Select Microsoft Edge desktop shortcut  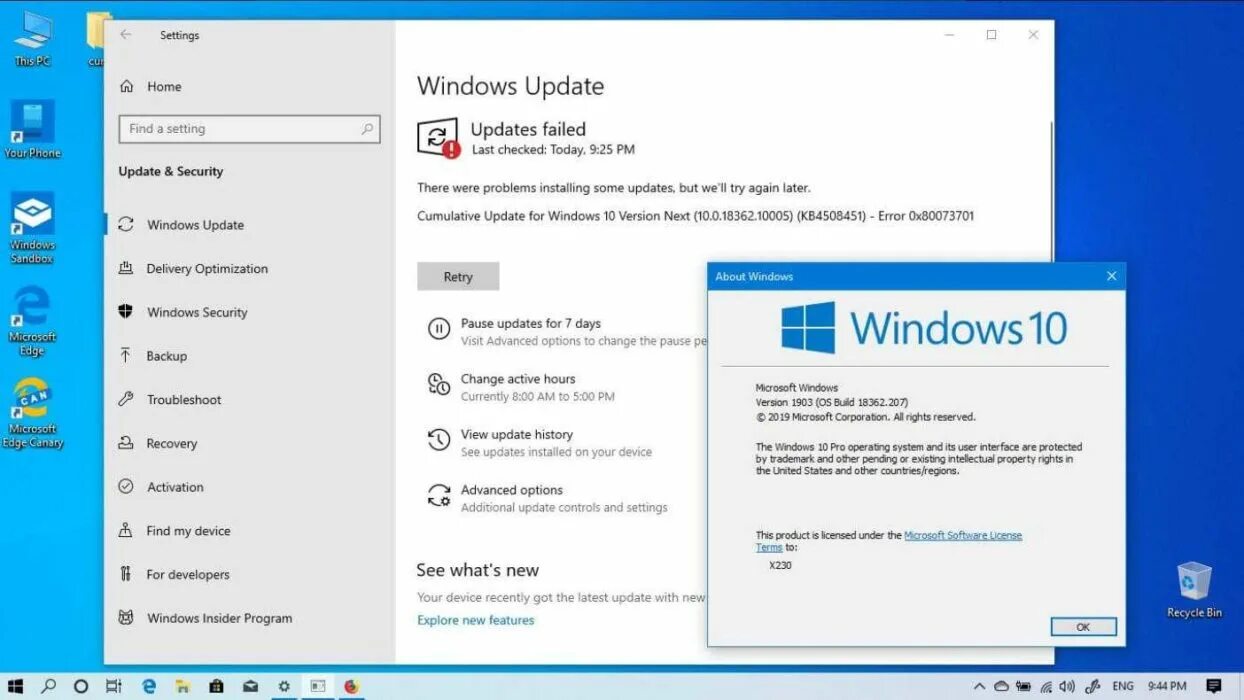tap(32, 321)
